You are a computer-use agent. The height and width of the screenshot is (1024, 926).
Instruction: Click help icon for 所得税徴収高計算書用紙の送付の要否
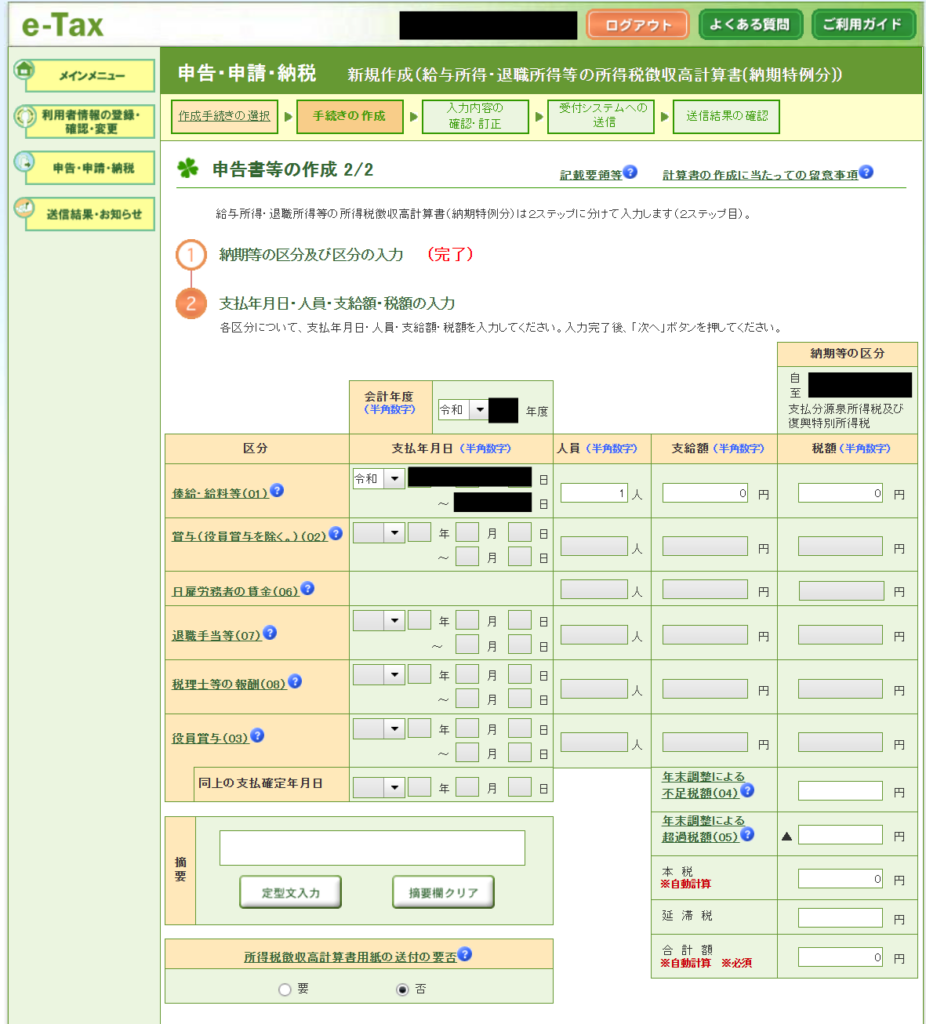point(465,954)
